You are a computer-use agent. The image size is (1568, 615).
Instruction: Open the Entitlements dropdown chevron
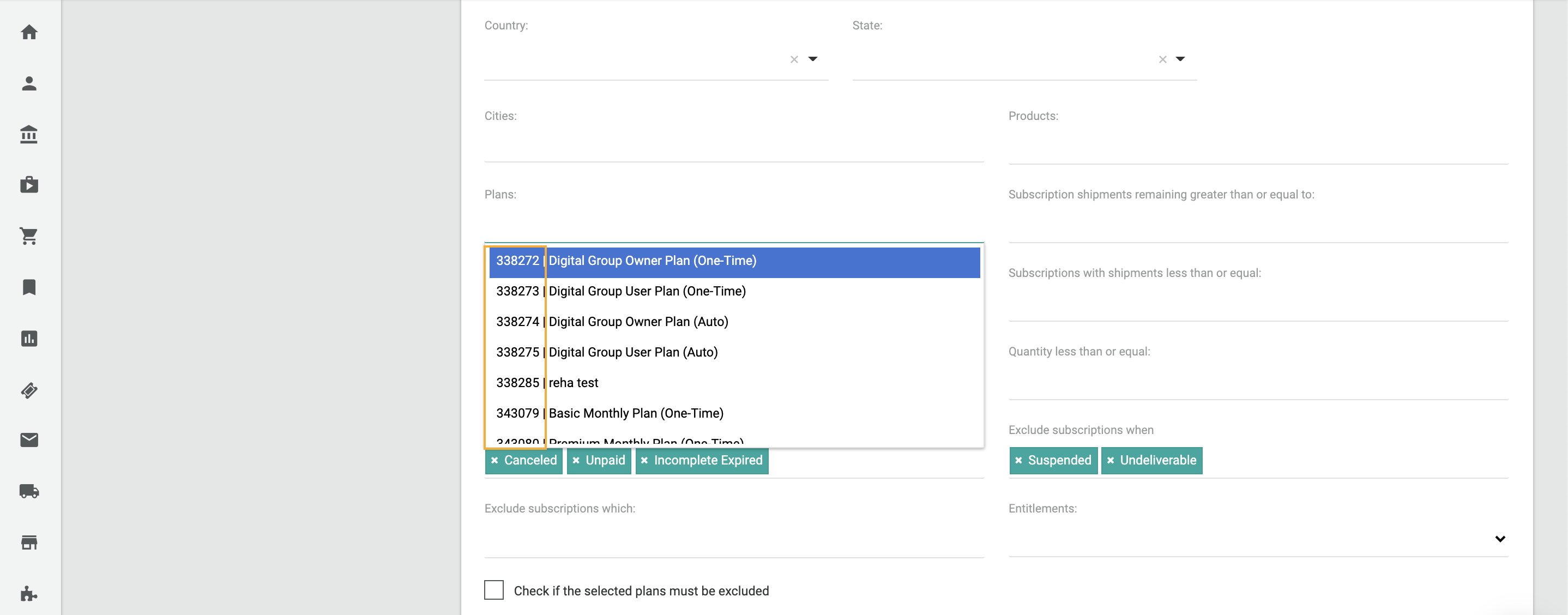[1500, 539]
